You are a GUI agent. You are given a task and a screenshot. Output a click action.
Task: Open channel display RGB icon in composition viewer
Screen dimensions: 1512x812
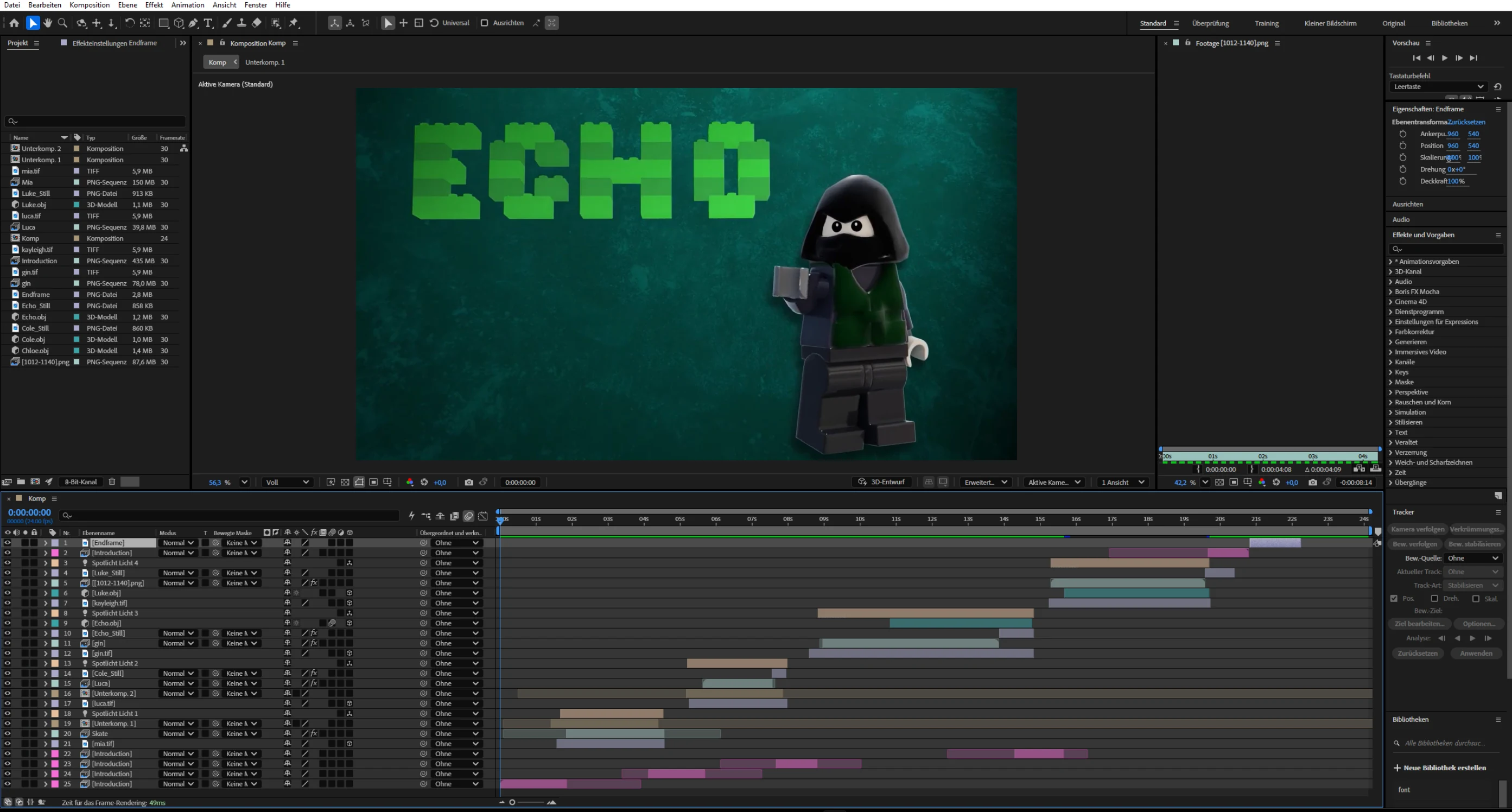pyautogui.click(x=410, y=482)
